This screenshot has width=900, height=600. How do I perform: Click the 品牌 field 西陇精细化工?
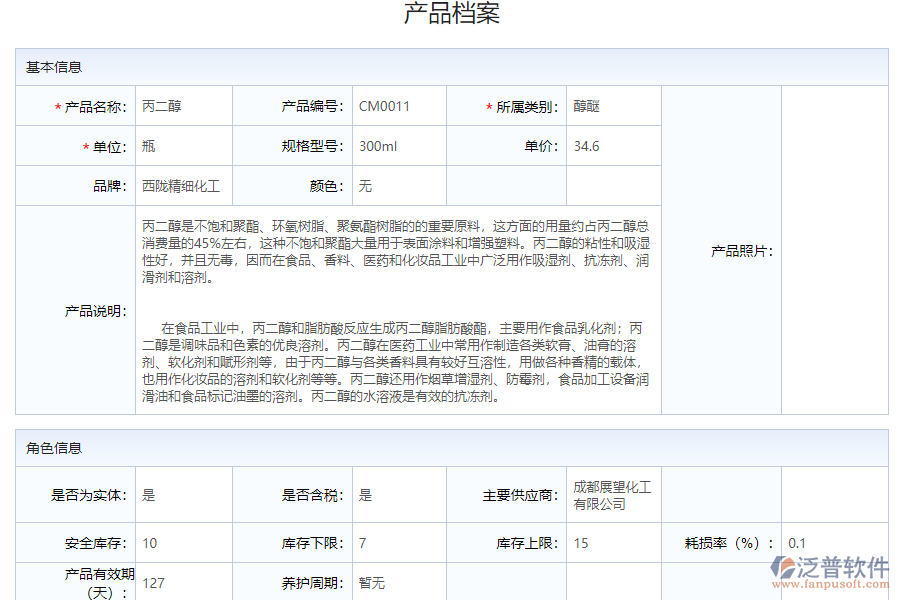[182, 185]
